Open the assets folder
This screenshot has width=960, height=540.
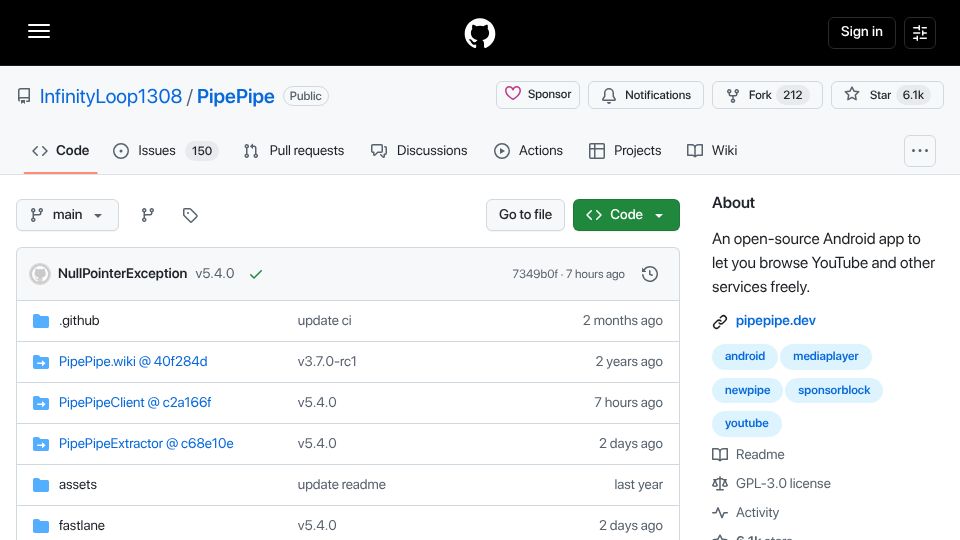[78, 485]
